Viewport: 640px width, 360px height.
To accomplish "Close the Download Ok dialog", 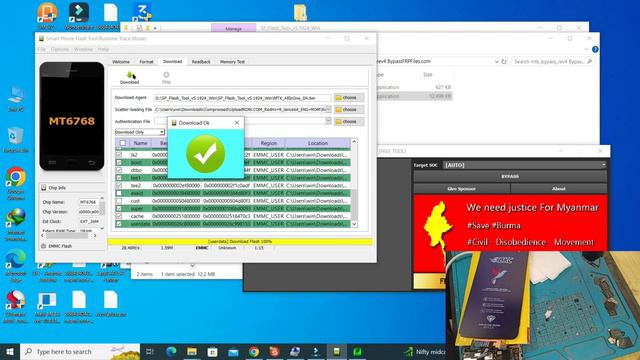I will tap(237, 122).
